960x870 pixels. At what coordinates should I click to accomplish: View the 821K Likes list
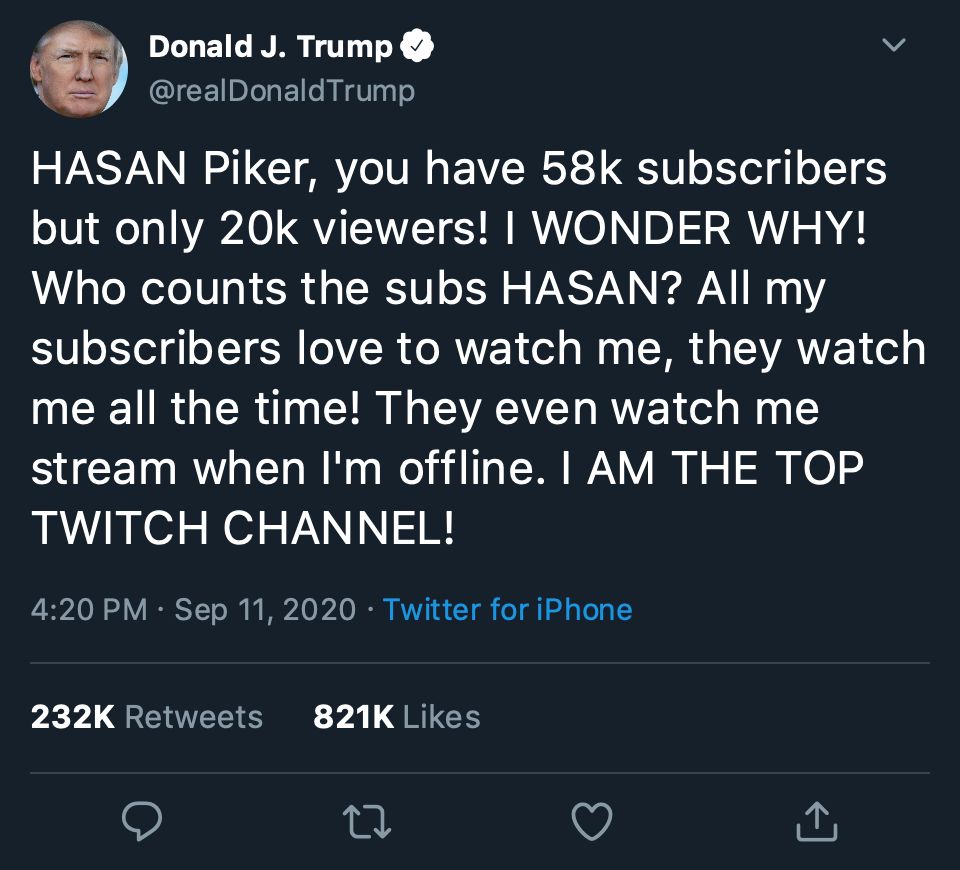click(x=396, y=717)
